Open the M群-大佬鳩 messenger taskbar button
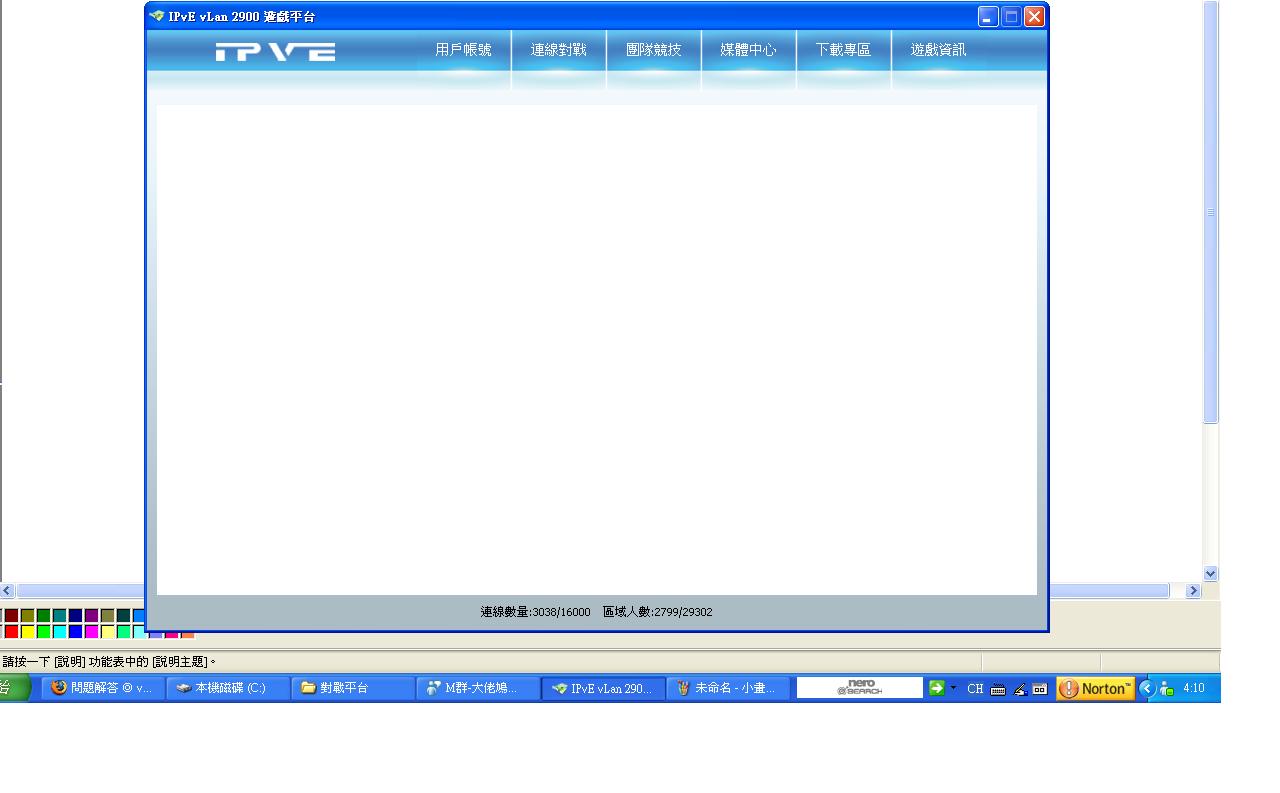Image resolution: width=1280 pixels, height=793 pixels. point(478,688)
